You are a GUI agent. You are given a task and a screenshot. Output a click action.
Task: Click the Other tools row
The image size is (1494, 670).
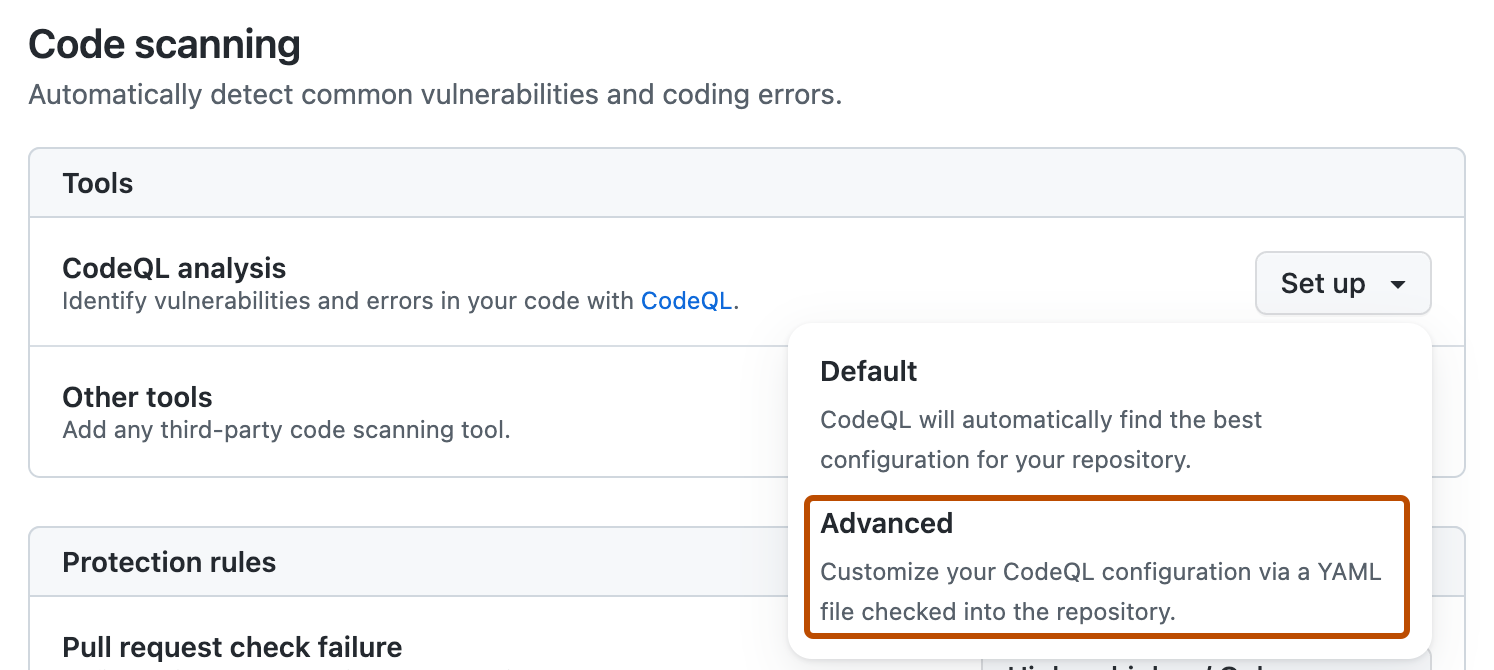tap(137, 397)
